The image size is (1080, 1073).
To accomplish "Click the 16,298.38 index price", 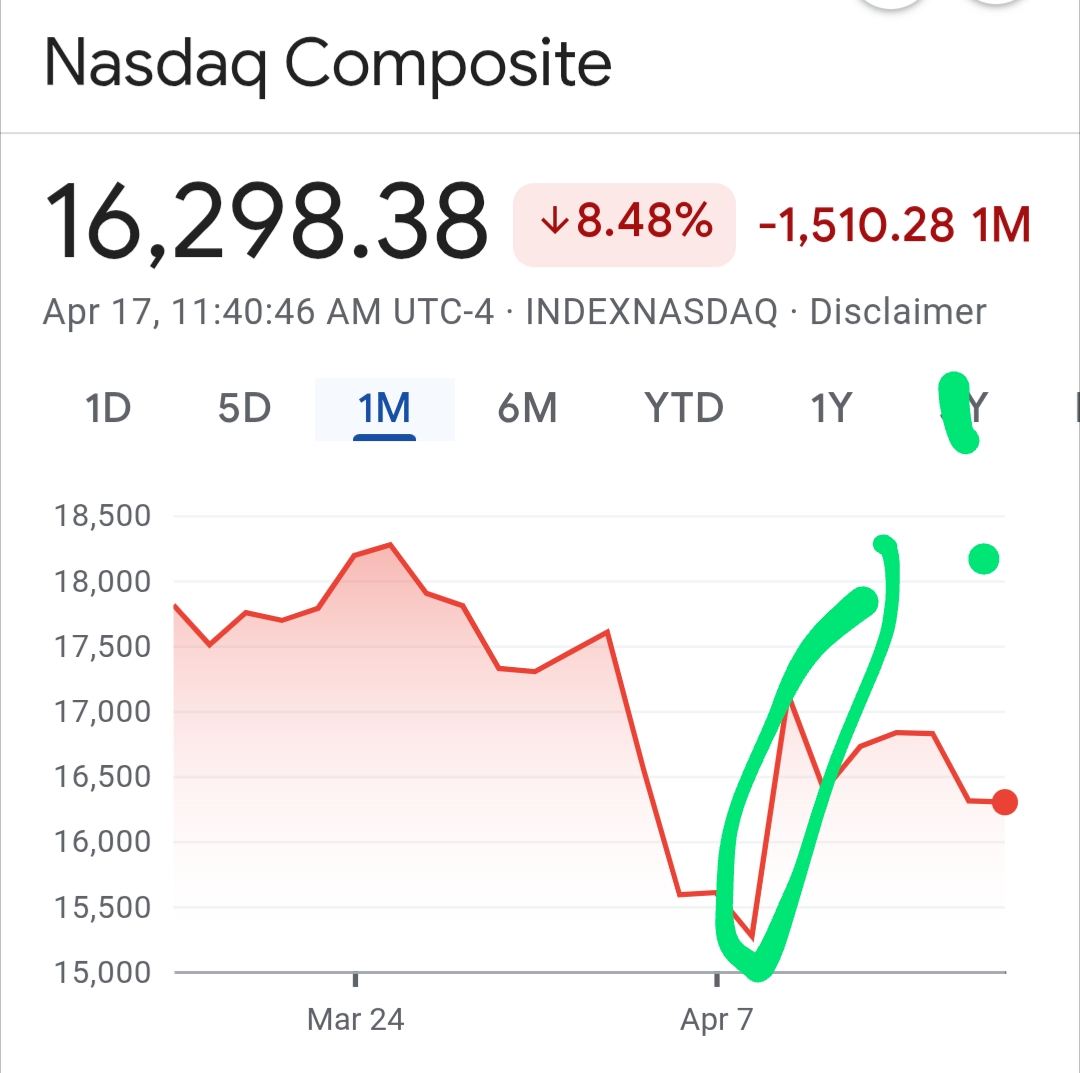I will 267,222.
